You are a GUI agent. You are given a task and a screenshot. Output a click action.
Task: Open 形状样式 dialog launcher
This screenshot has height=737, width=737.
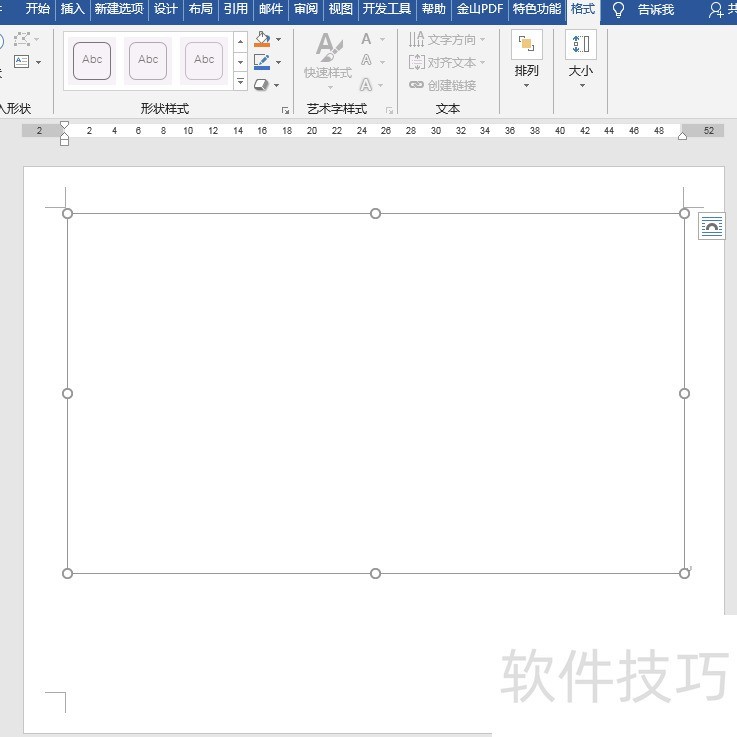(285, 110)
